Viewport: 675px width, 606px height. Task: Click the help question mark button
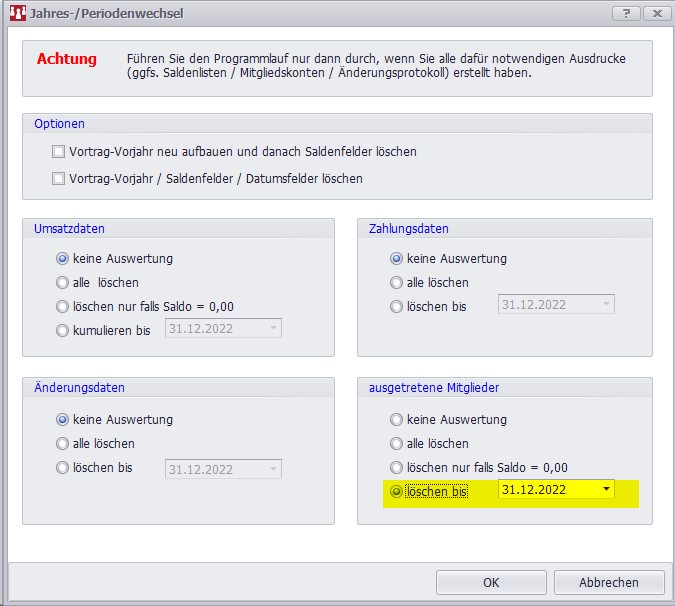pos(625,14)
